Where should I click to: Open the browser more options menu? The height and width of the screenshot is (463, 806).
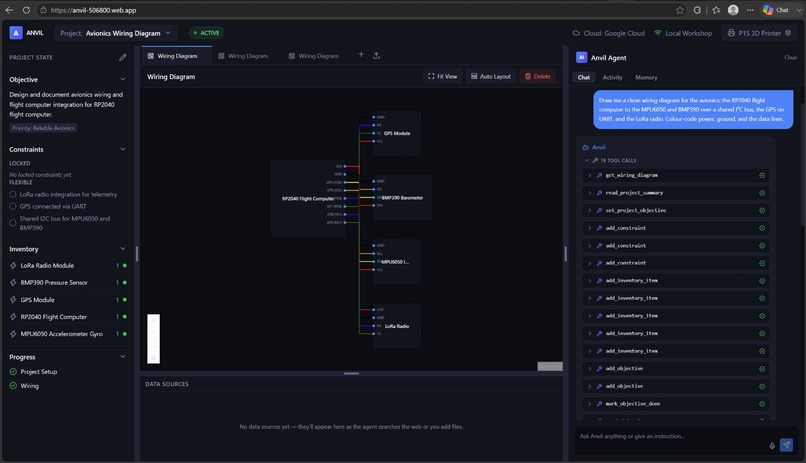[x=750, y=10]
